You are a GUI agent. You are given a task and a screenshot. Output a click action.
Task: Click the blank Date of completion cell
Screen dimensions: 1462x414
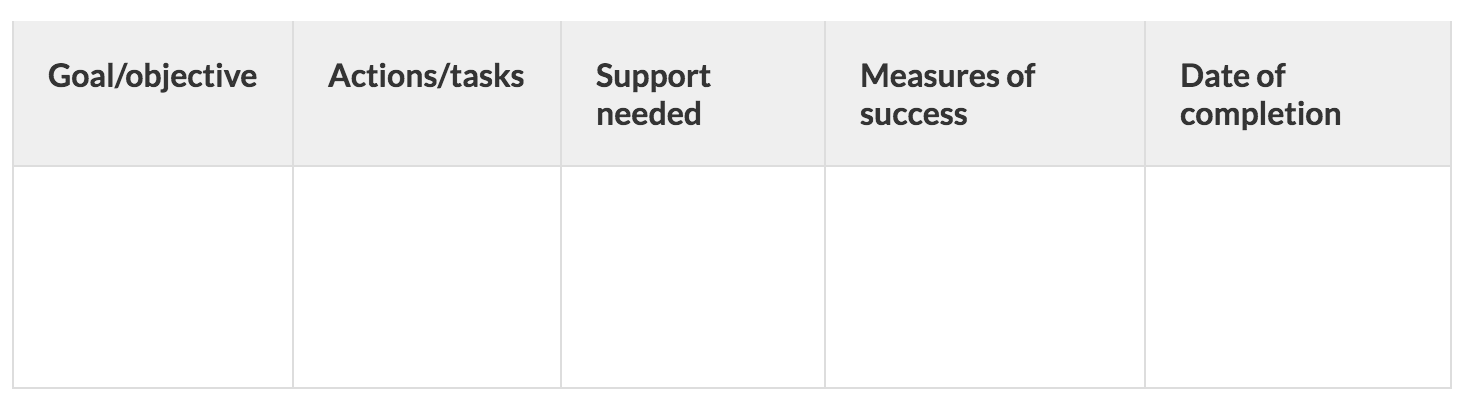click(1297, 276)
